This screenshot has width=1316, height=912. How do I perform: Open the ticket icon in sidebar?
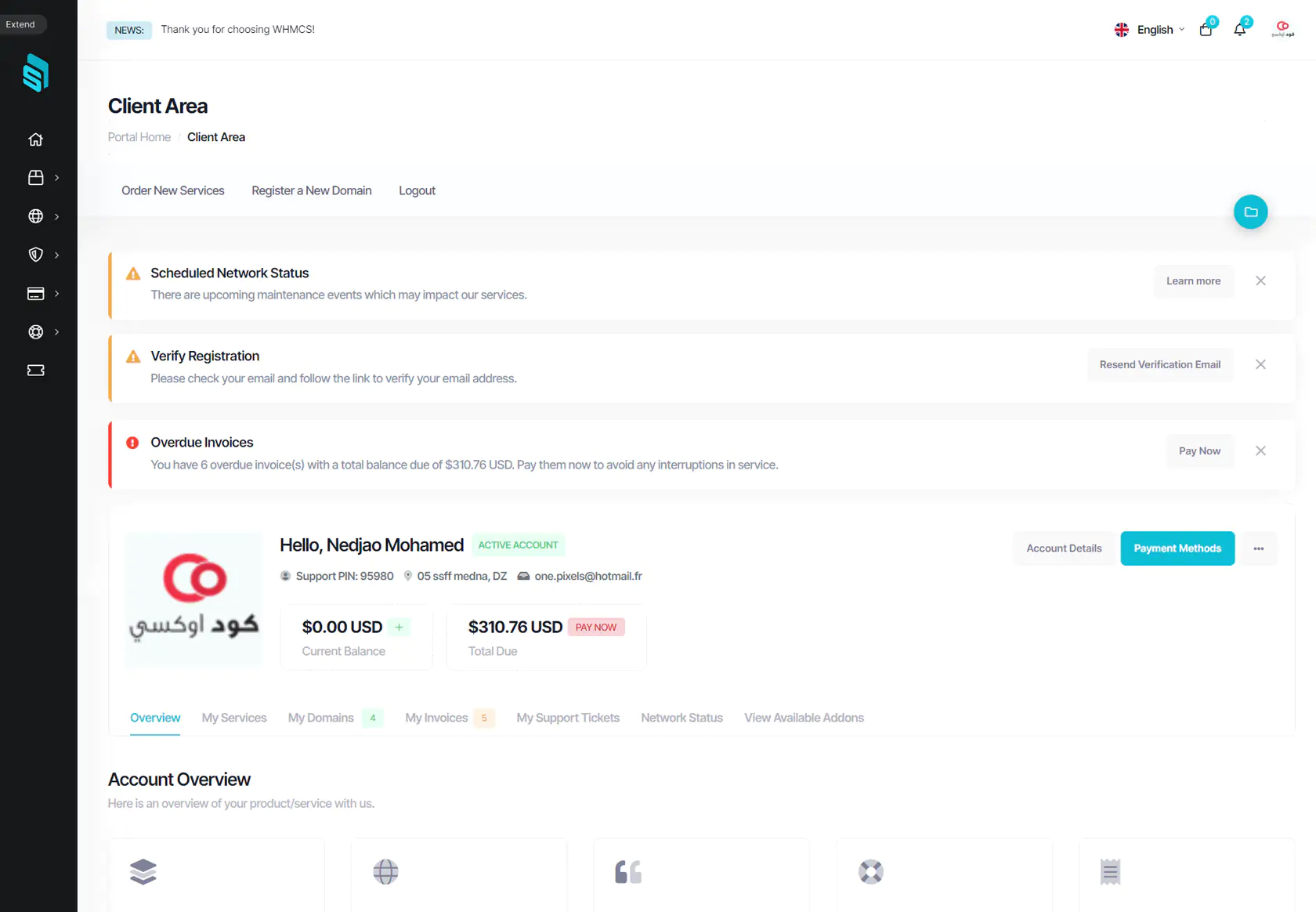35,370
